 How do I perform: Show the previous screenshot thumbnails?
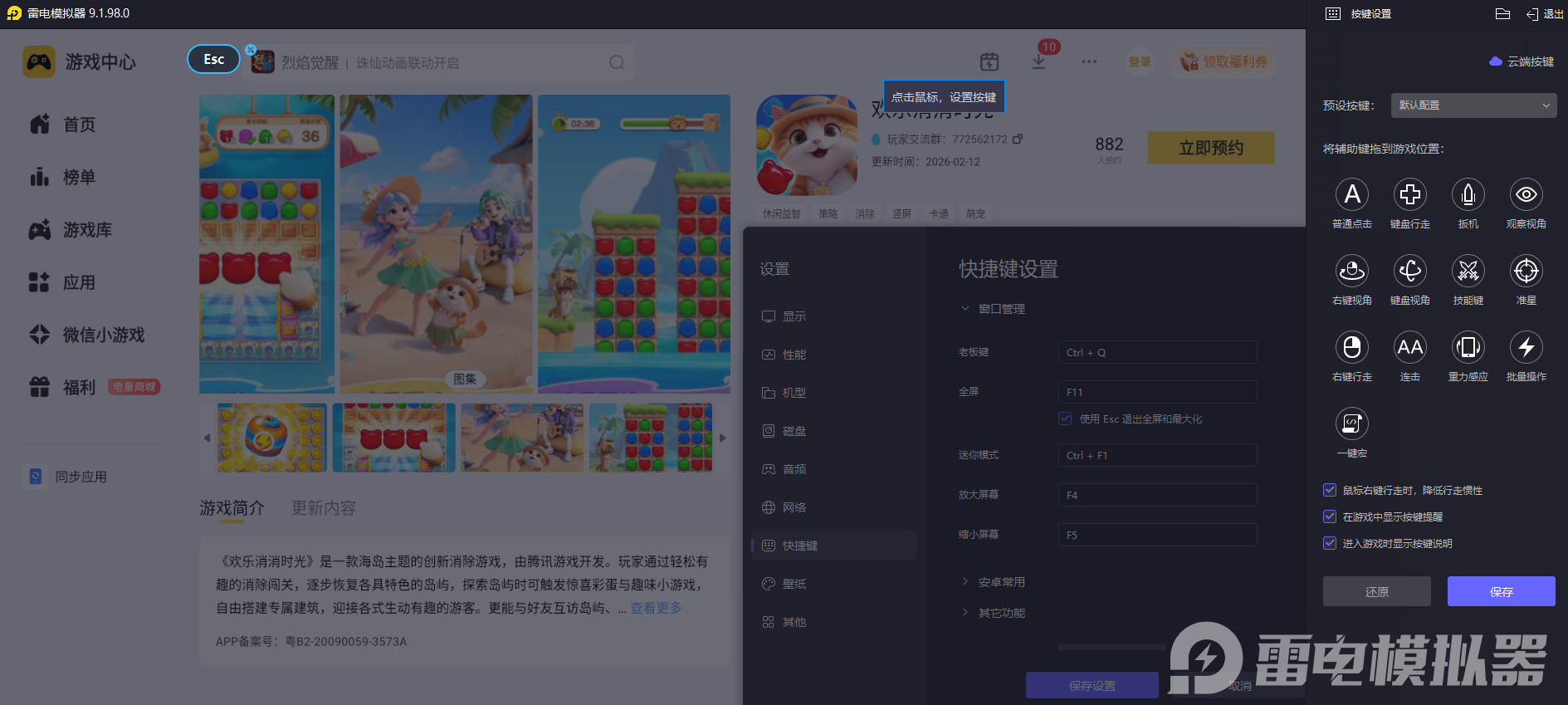coord(207,438)
